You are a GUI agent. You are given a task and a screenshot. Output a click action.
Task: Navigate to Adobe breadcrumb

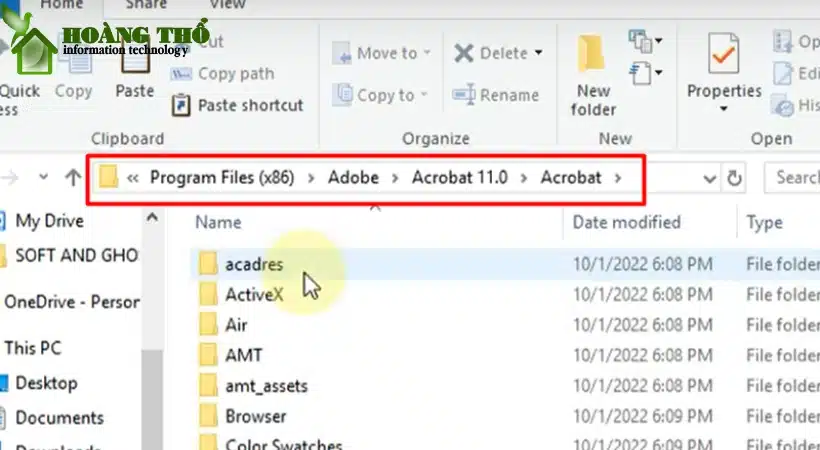point(353,178)
